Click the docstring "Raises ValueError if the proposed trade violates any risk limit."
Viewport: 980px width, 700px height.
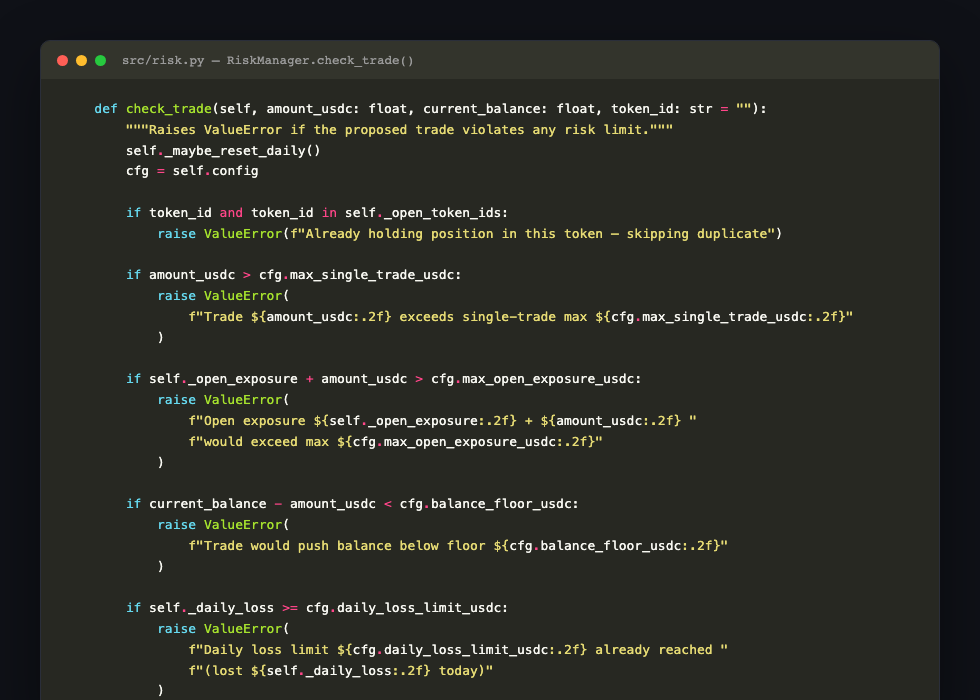[x=399, y=129]
